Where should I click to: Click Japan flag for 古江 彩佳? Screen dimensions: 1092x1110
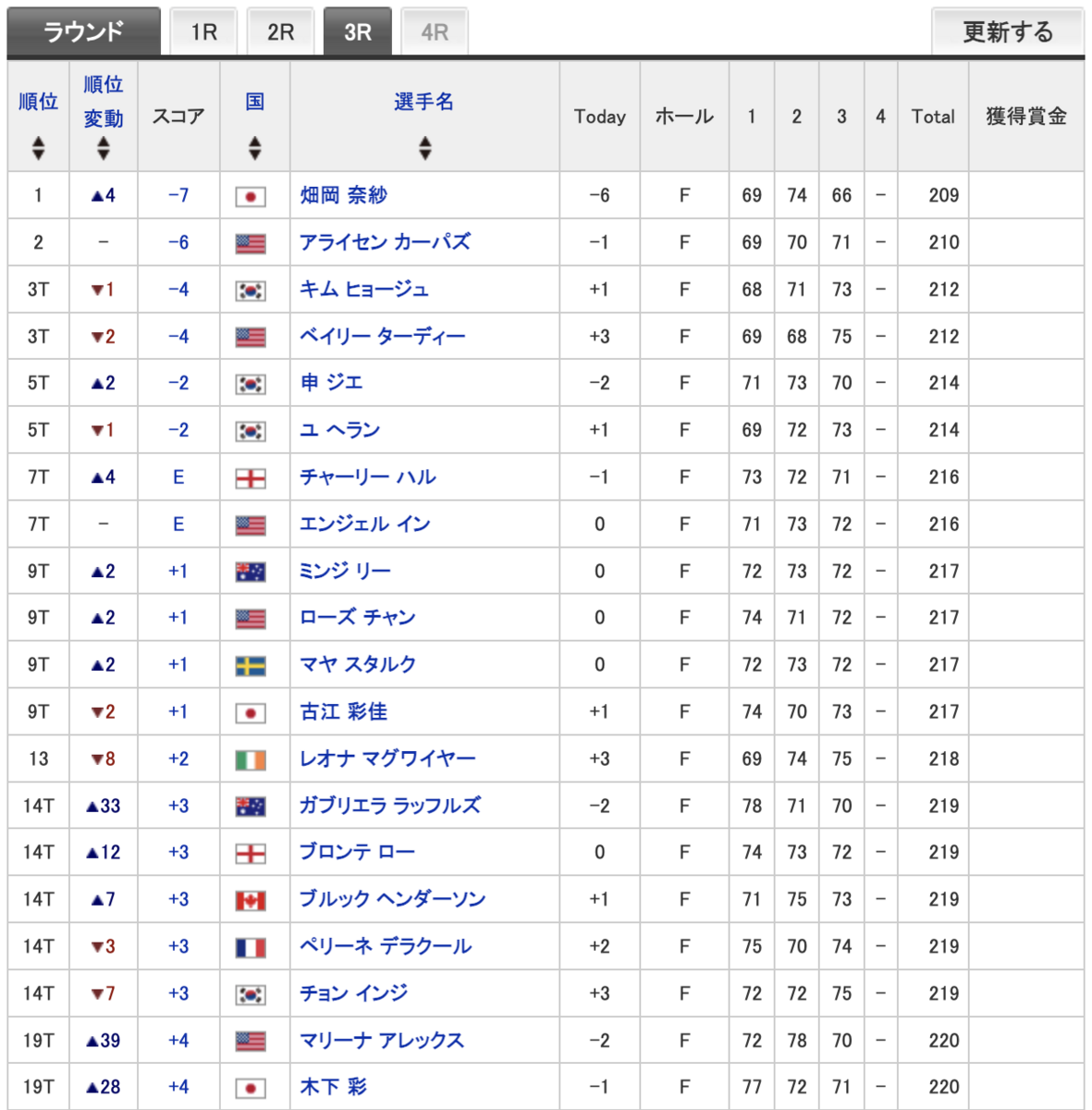click(x=251, y=714)
